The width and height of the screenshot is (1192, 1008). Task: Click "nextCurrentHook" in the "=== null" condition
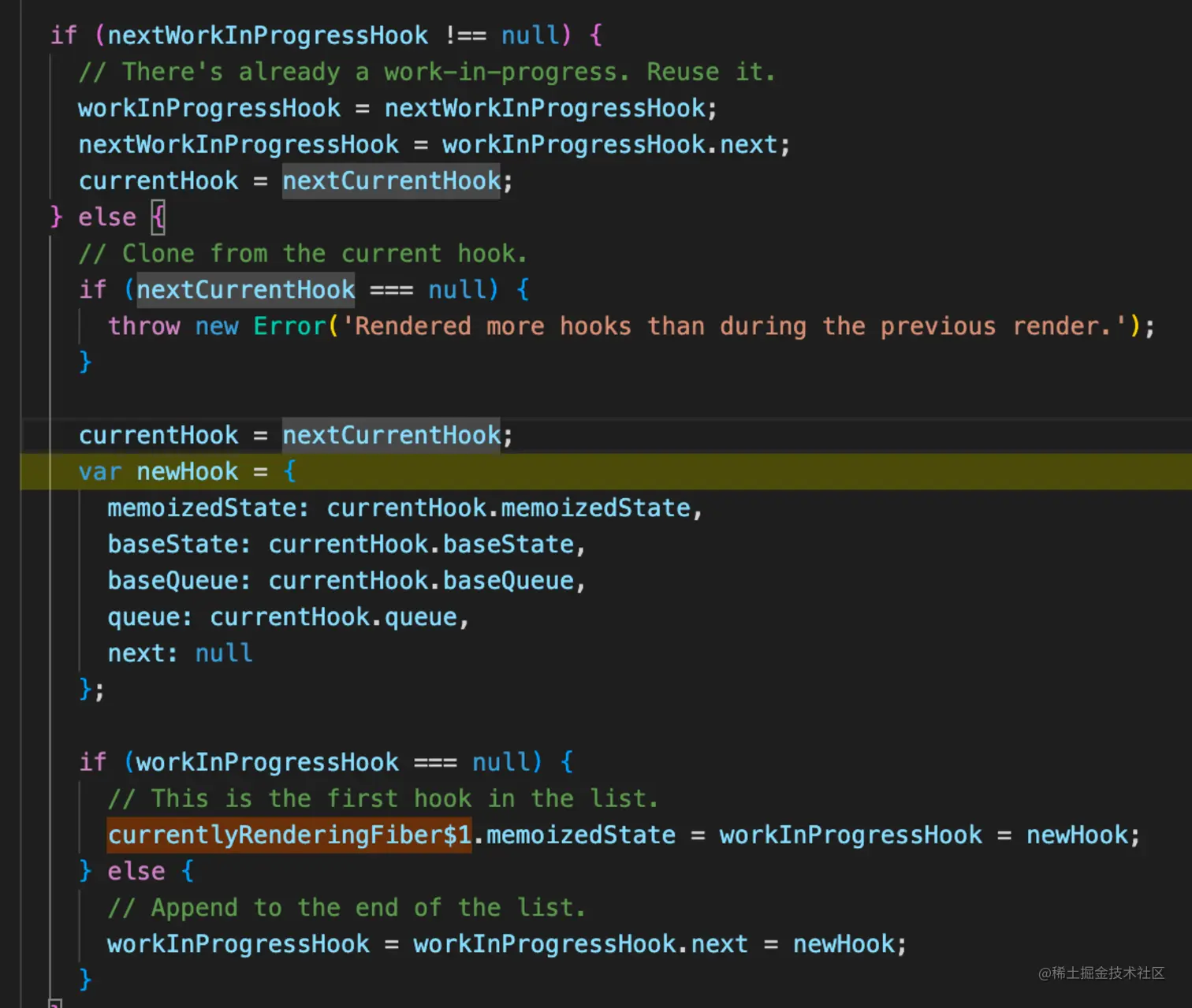246,289
